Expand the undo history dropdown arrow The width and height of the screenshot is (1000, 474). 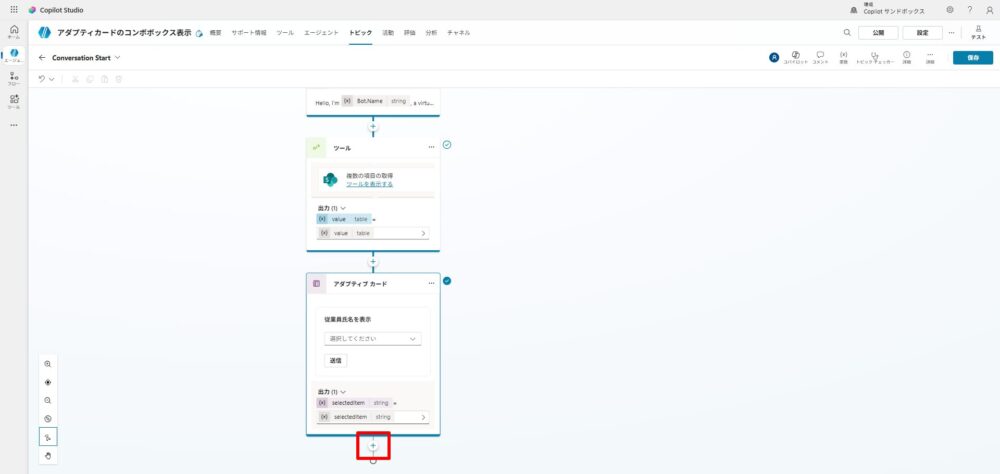point(51,78)
